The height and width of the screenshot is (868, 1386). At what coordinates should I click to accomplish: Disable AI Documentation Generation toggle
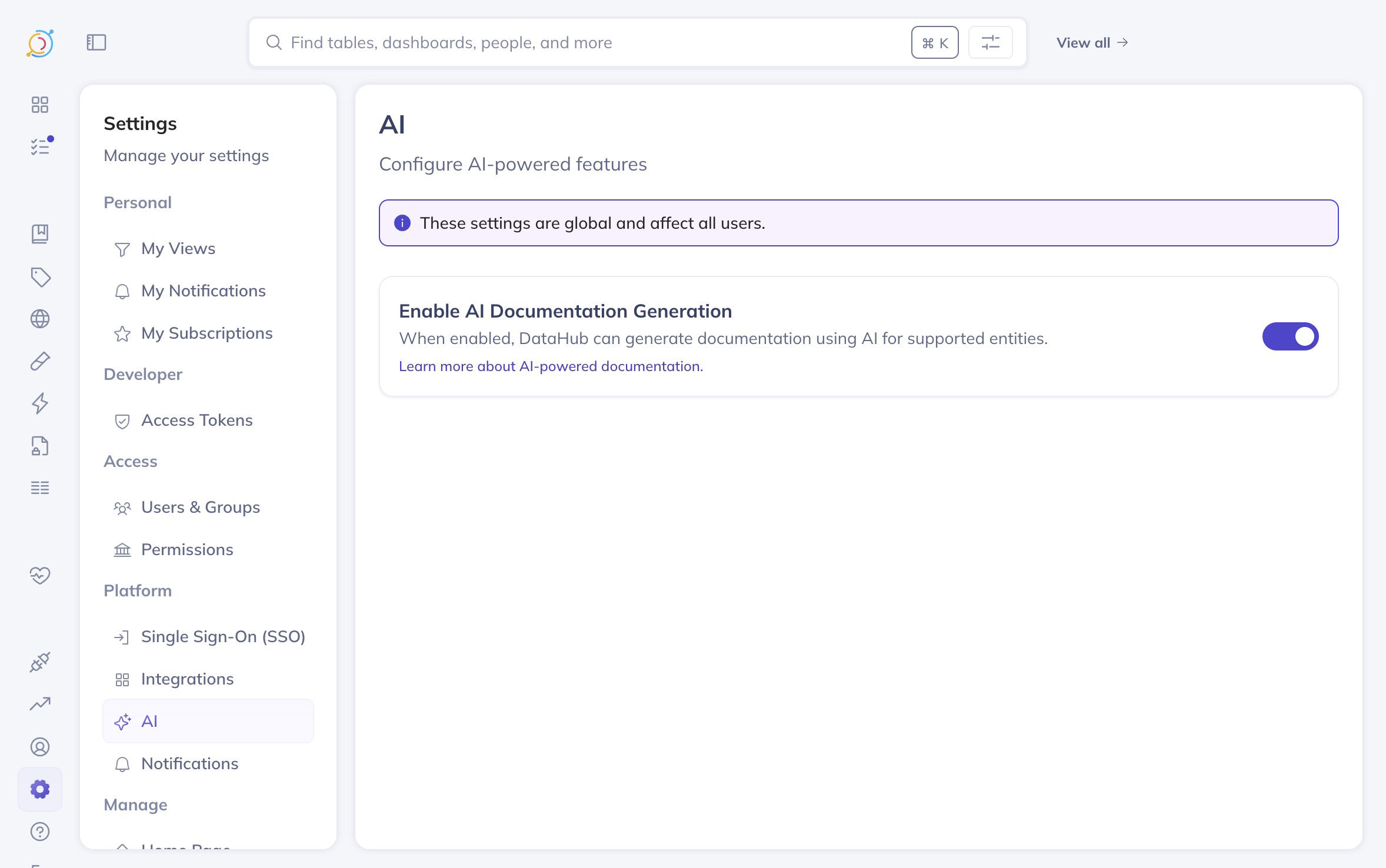1290,336
